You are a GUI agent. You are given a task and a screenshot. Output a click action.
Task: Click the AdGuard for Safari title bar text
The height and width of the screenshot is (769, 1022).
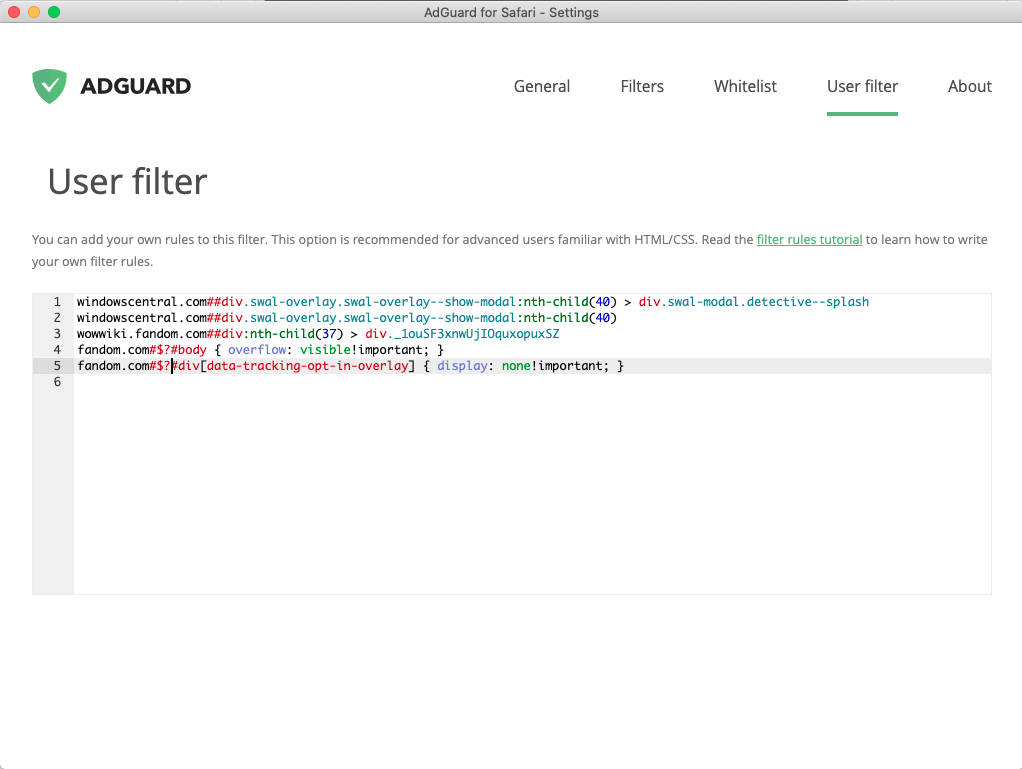coord(511,12)
